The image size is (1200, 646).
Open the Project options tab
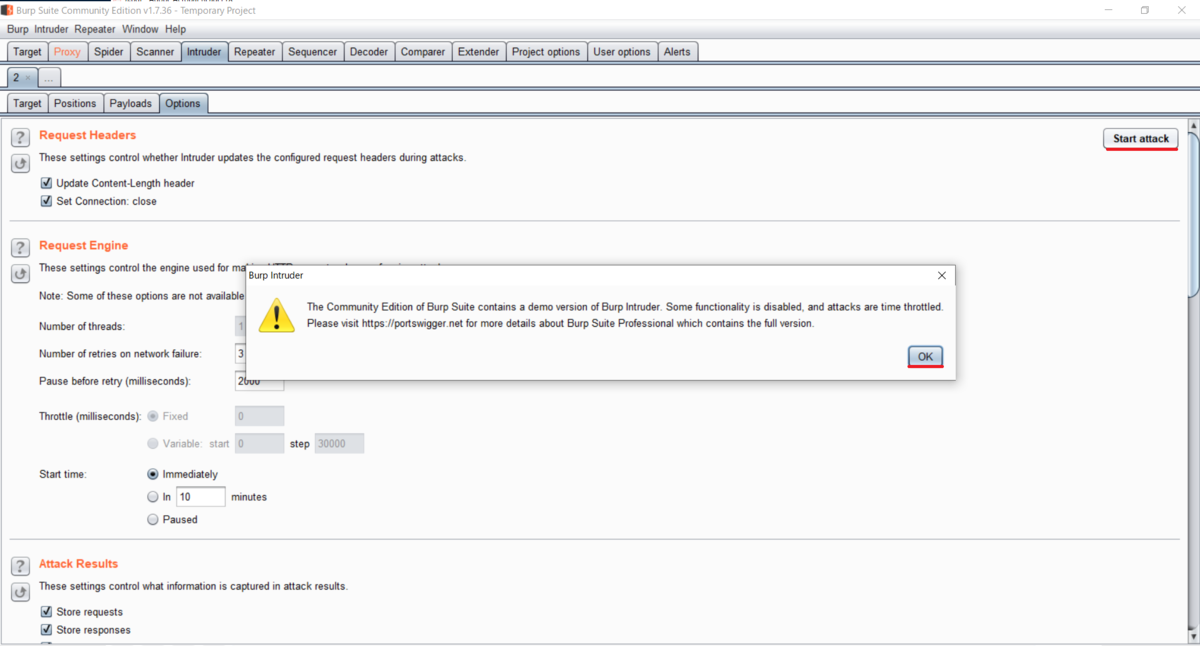546,52
